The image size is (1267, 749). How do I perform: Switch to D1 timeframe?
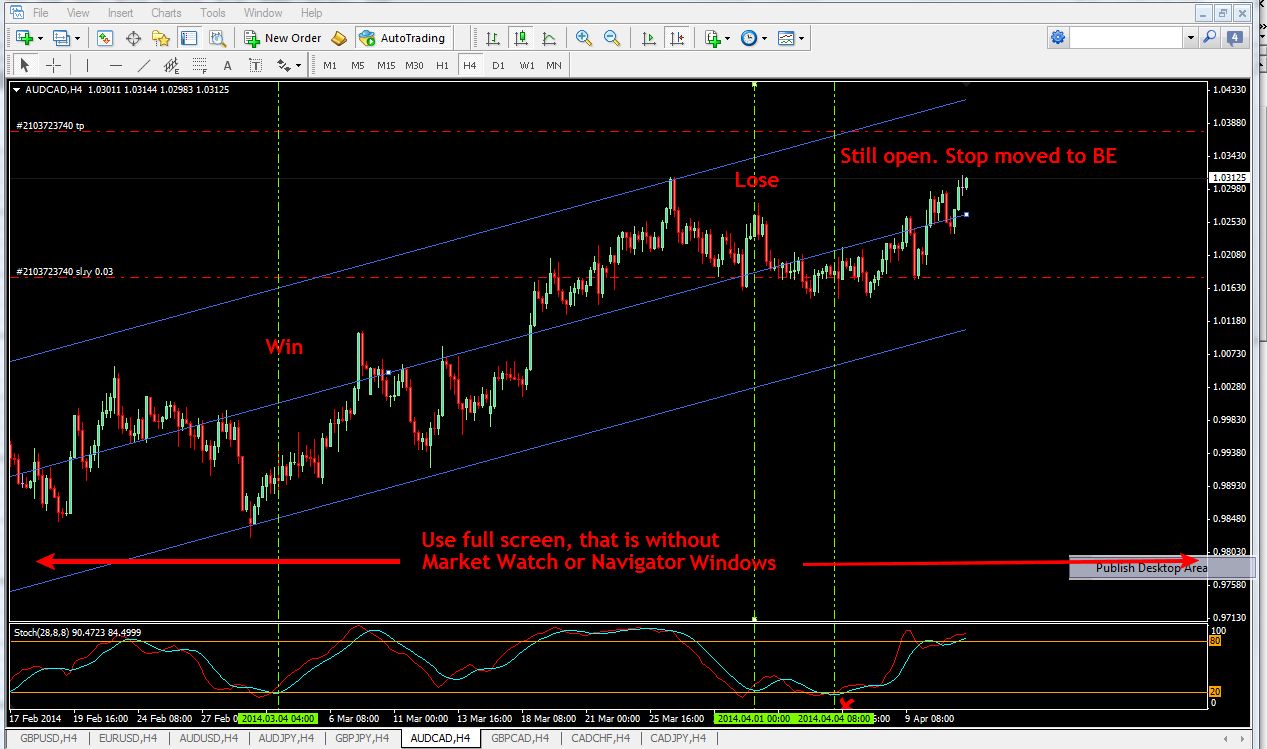498,66
